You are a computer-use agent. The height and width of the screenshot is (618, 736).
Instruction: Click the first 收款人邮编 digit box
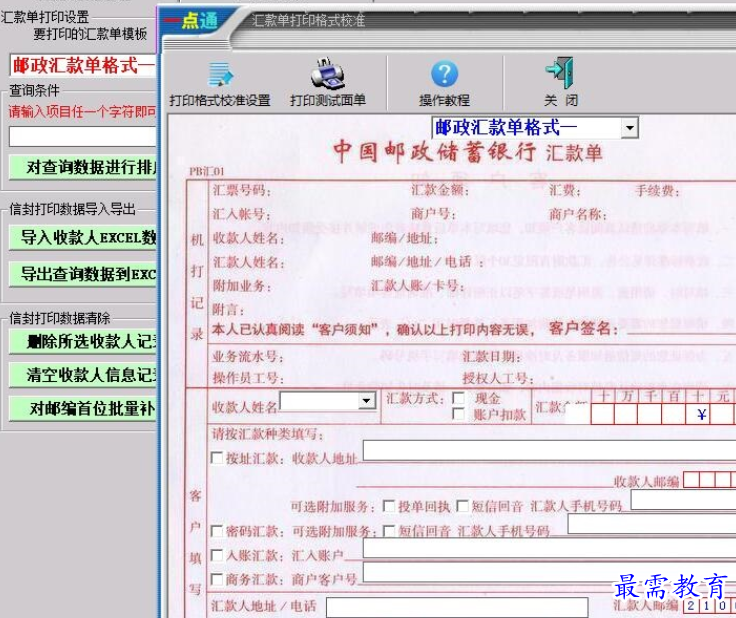(x=691, y=480)
